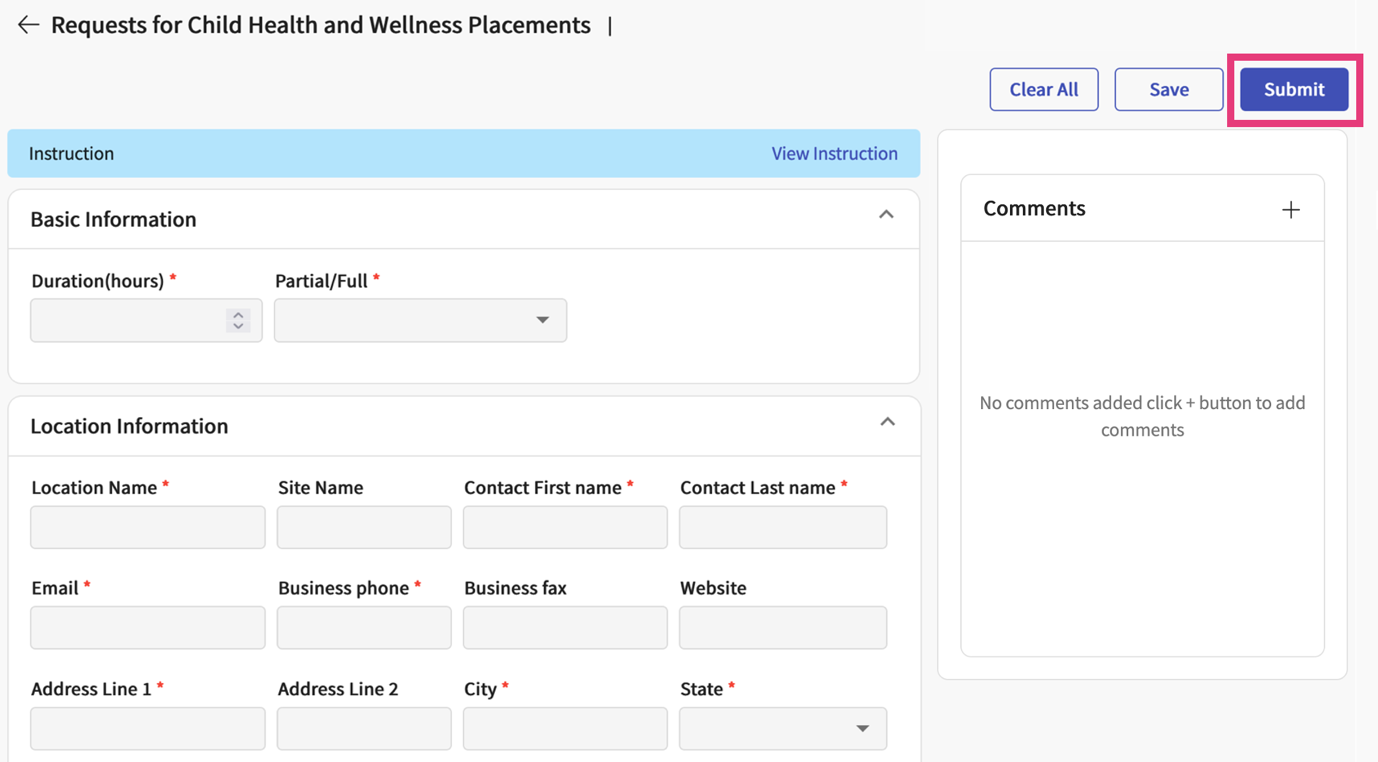Click the Address Line 1 input field
Image resolution: width=1378 pixels, height=762 pixels.
[x=147, y=728]
